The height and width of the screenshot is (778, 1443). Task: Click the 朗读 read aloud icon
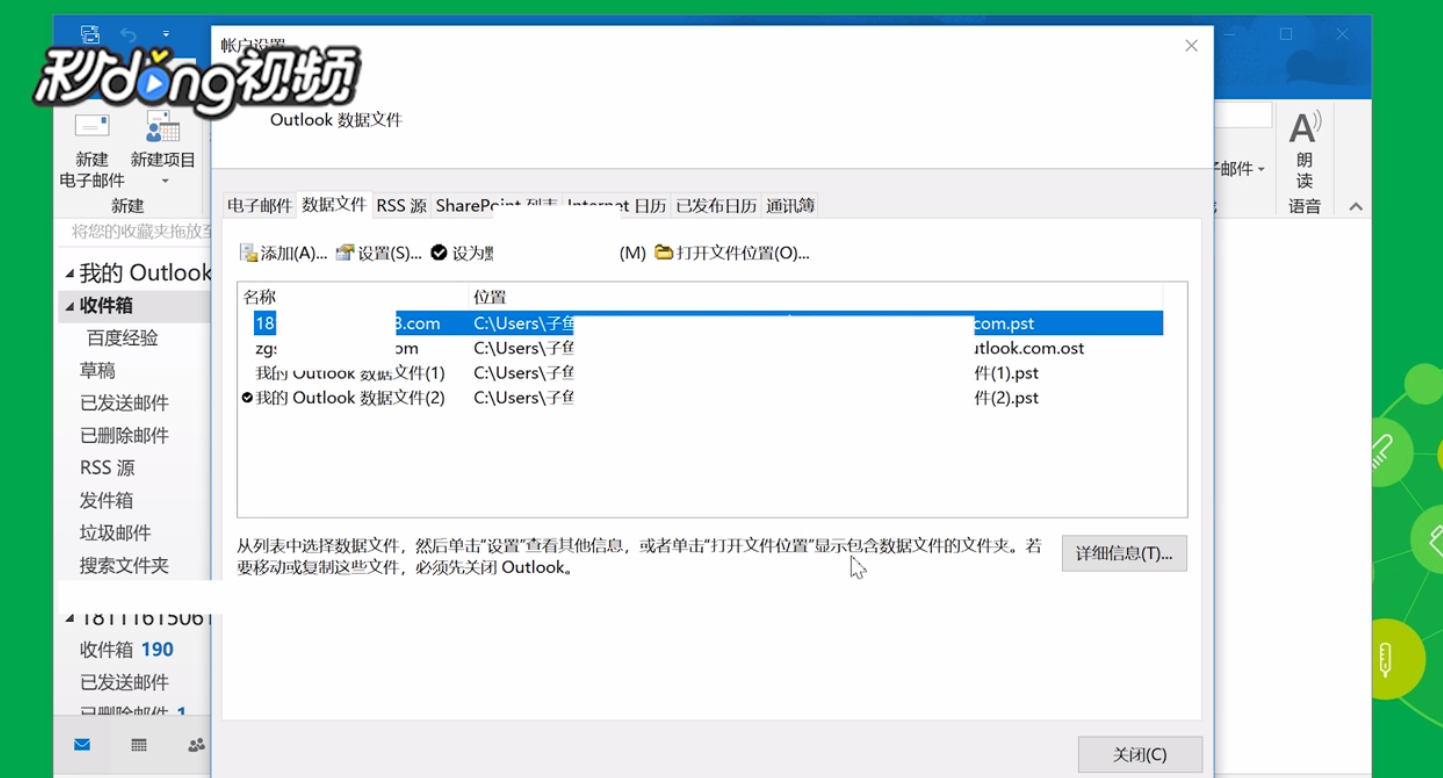(1305, 128)
